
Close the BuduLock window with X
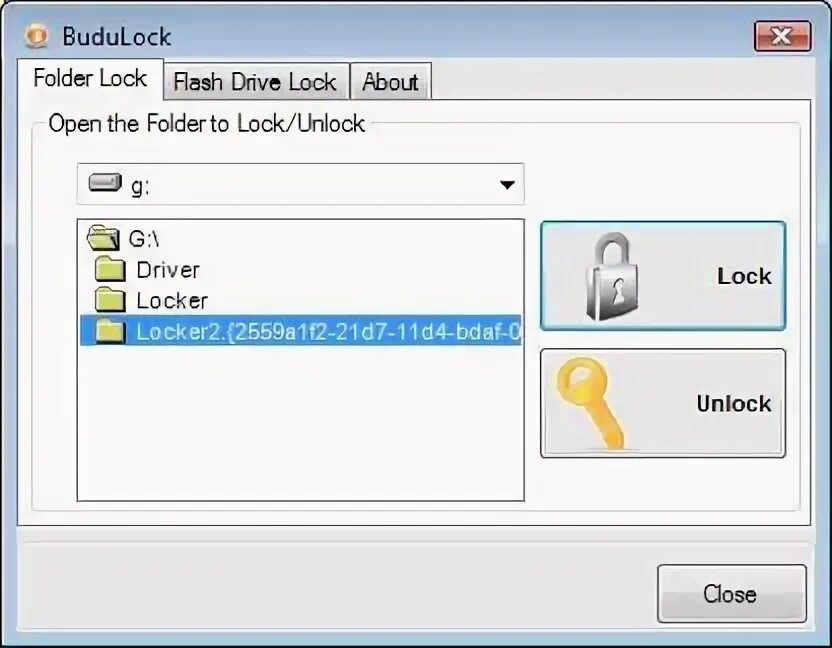pos(782,36)
